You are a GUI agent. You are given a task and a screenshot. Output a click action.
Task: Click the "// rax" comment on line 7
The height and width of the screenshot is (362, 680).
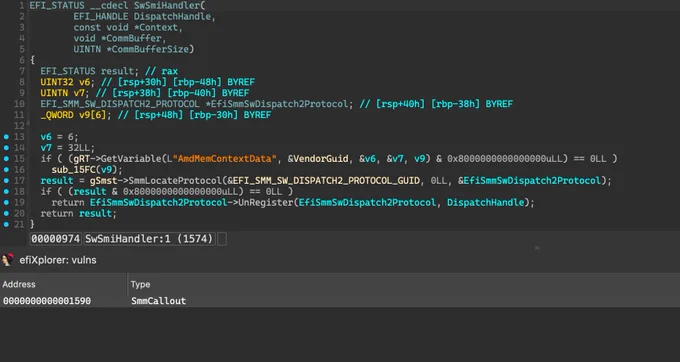click(161, 71)
